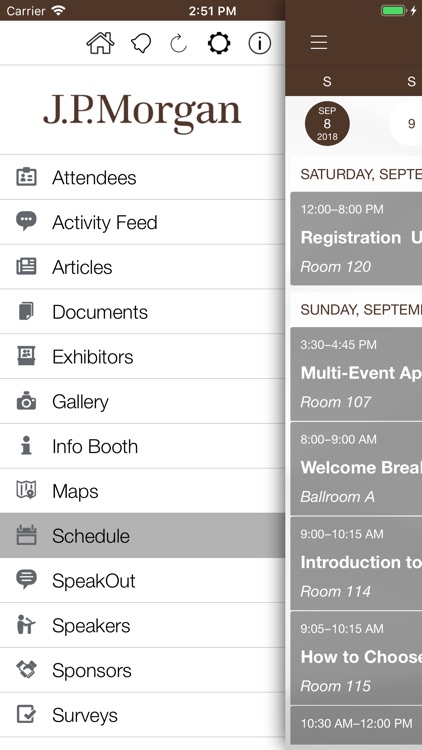Select SEP 8 2018 date circle
The image size is (422, 750).
[327, 123]
